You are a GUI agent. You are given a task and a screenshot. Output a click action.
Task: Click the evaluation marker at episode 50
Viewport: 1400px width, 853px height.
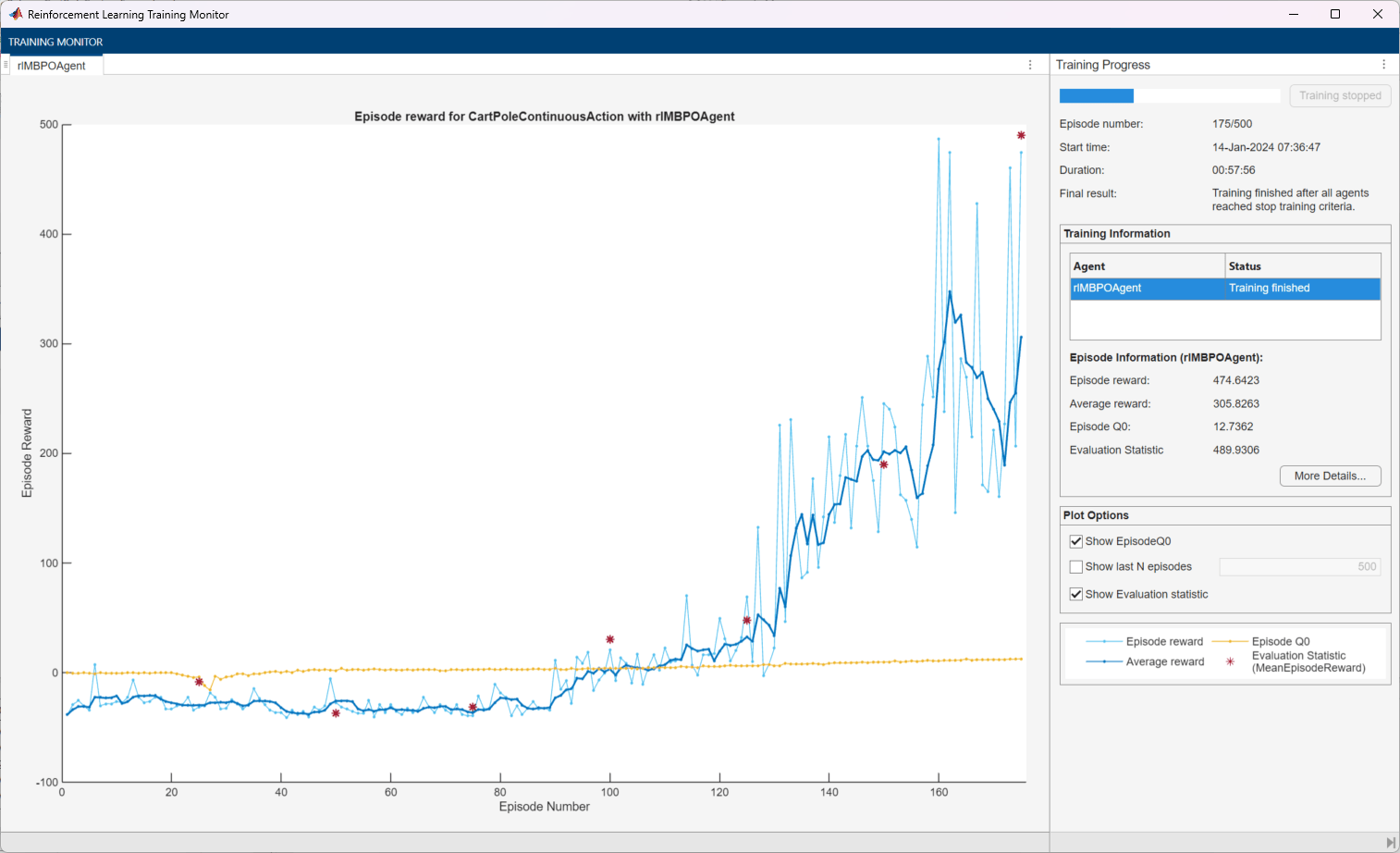(336, 712)
